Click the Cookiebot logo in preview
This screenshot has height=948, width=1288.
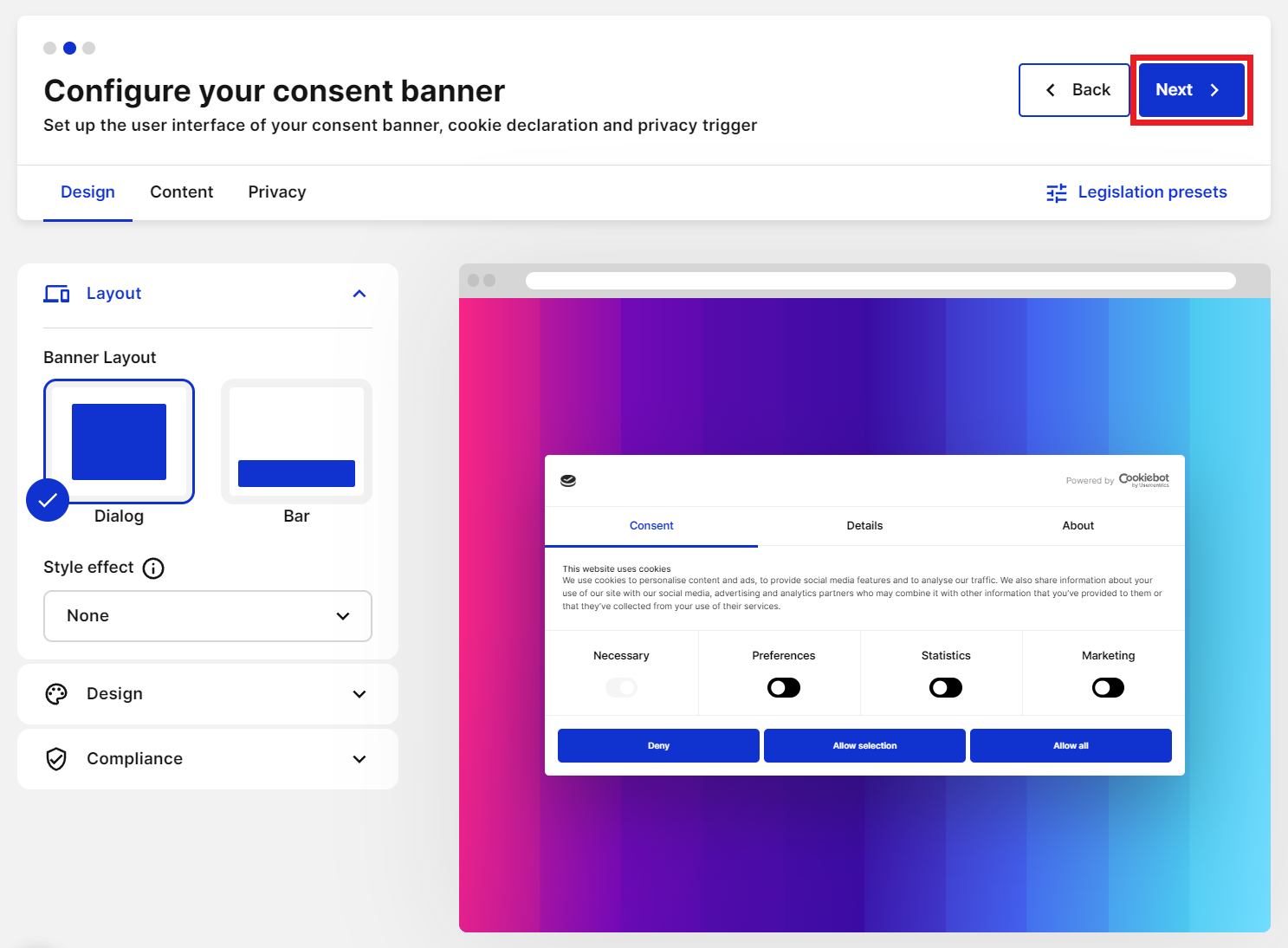pyautogui.click(x=1143, y=479)
